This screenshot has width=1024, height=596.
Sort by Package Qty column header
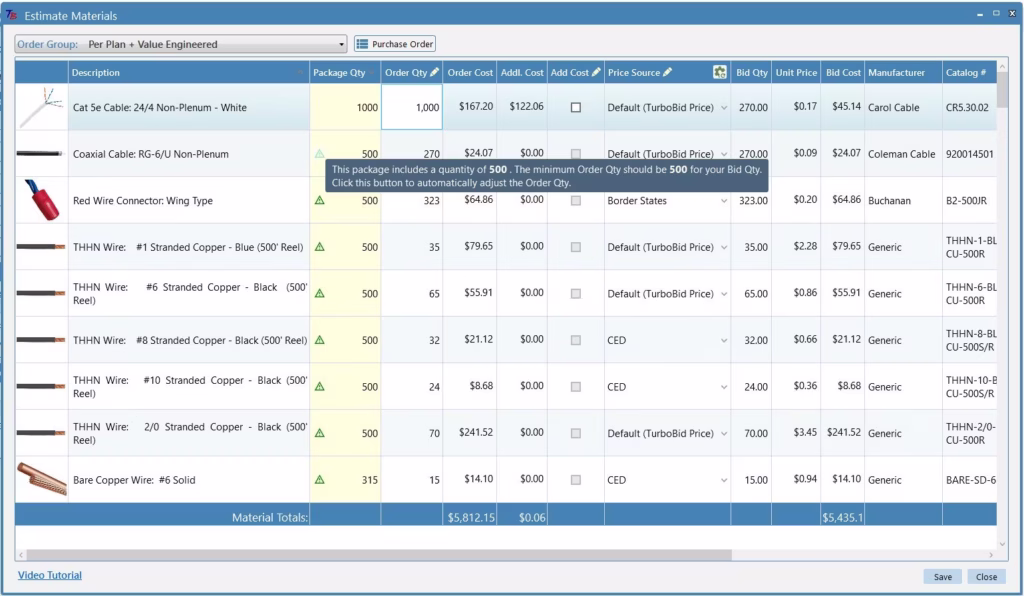click(345, 72)
